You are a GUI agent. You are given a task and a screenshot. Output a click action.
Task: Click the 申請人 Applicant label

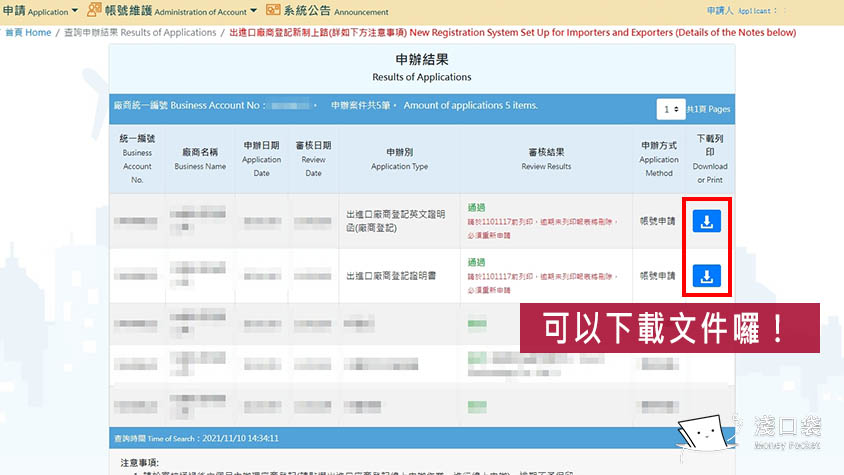pyautogui.click(x=742, y=11)
